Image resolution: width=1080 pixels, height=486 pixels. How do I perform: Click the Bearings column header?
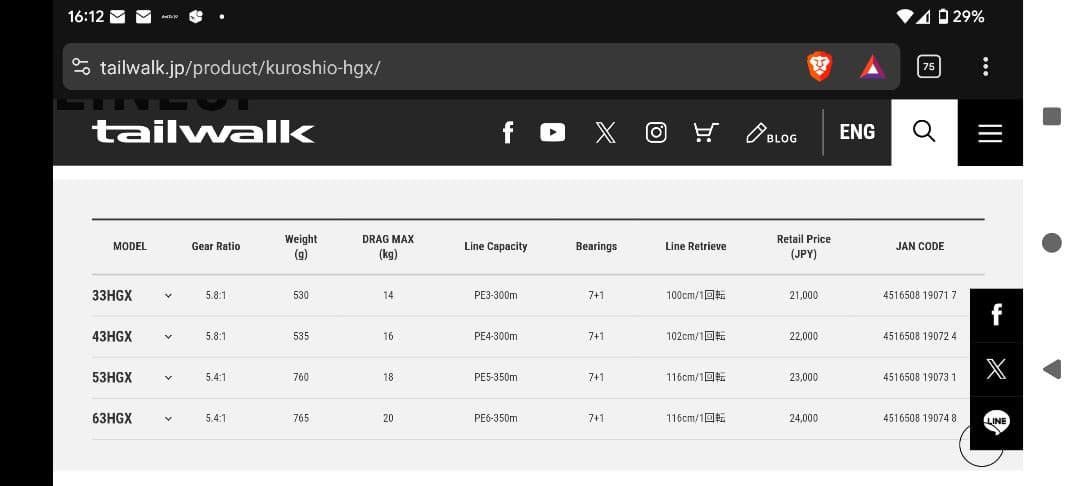click(596, 246)
